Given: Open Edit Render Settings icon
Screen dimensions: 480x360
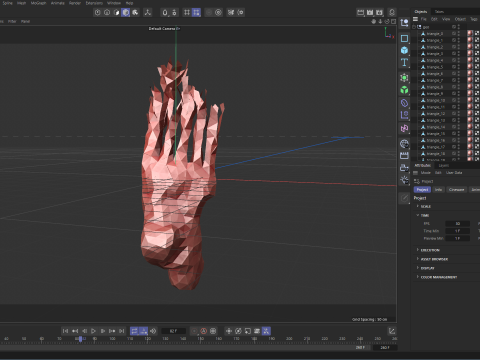Looking at the screenshot, I should (x=379, y=13).
